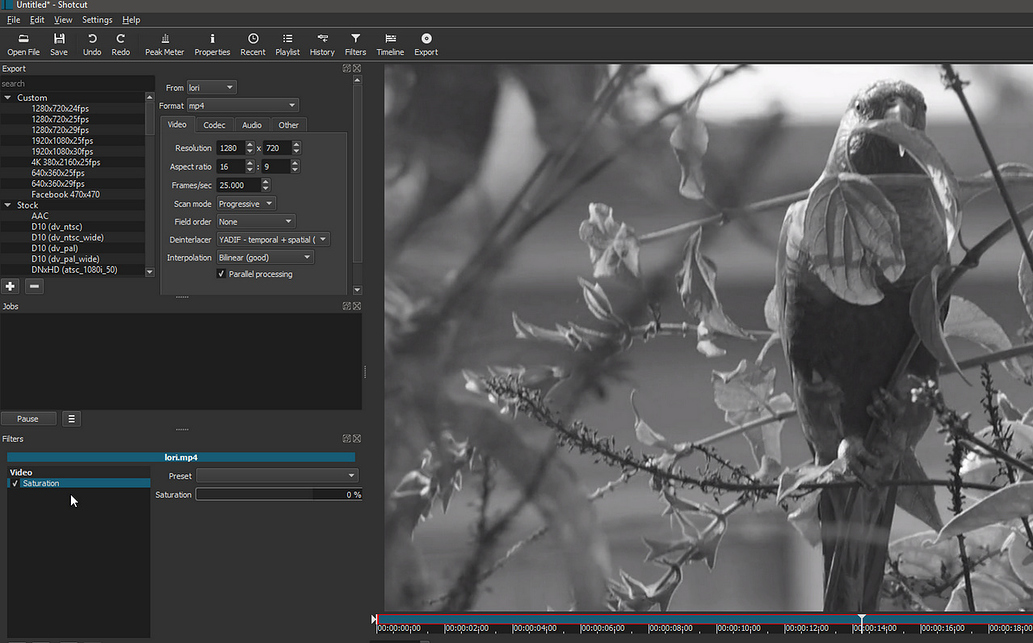Collapse the Stock presets section

[9, 204]
